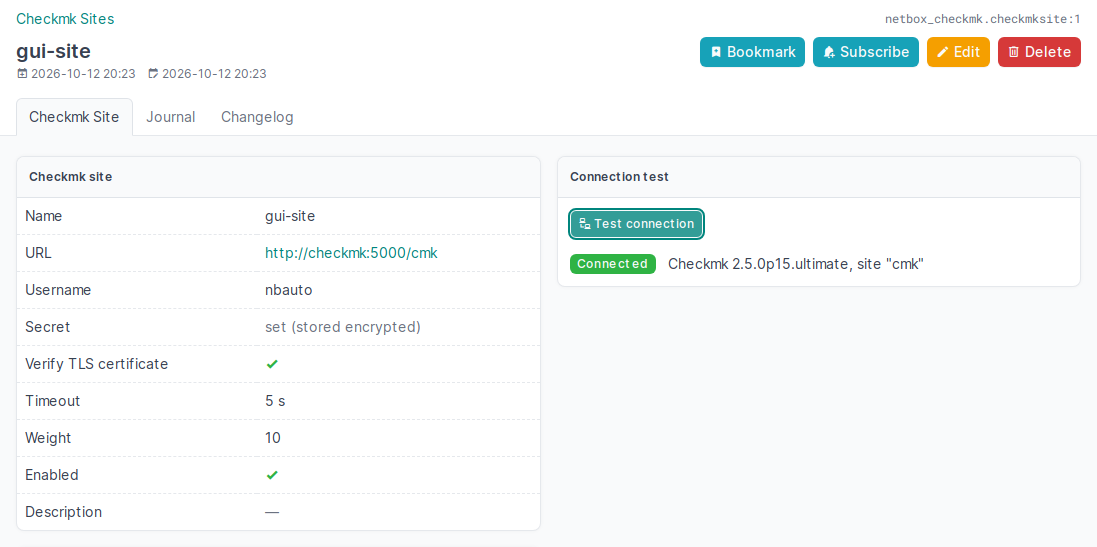Click the Timeout value 5 s

coord(275,401)
